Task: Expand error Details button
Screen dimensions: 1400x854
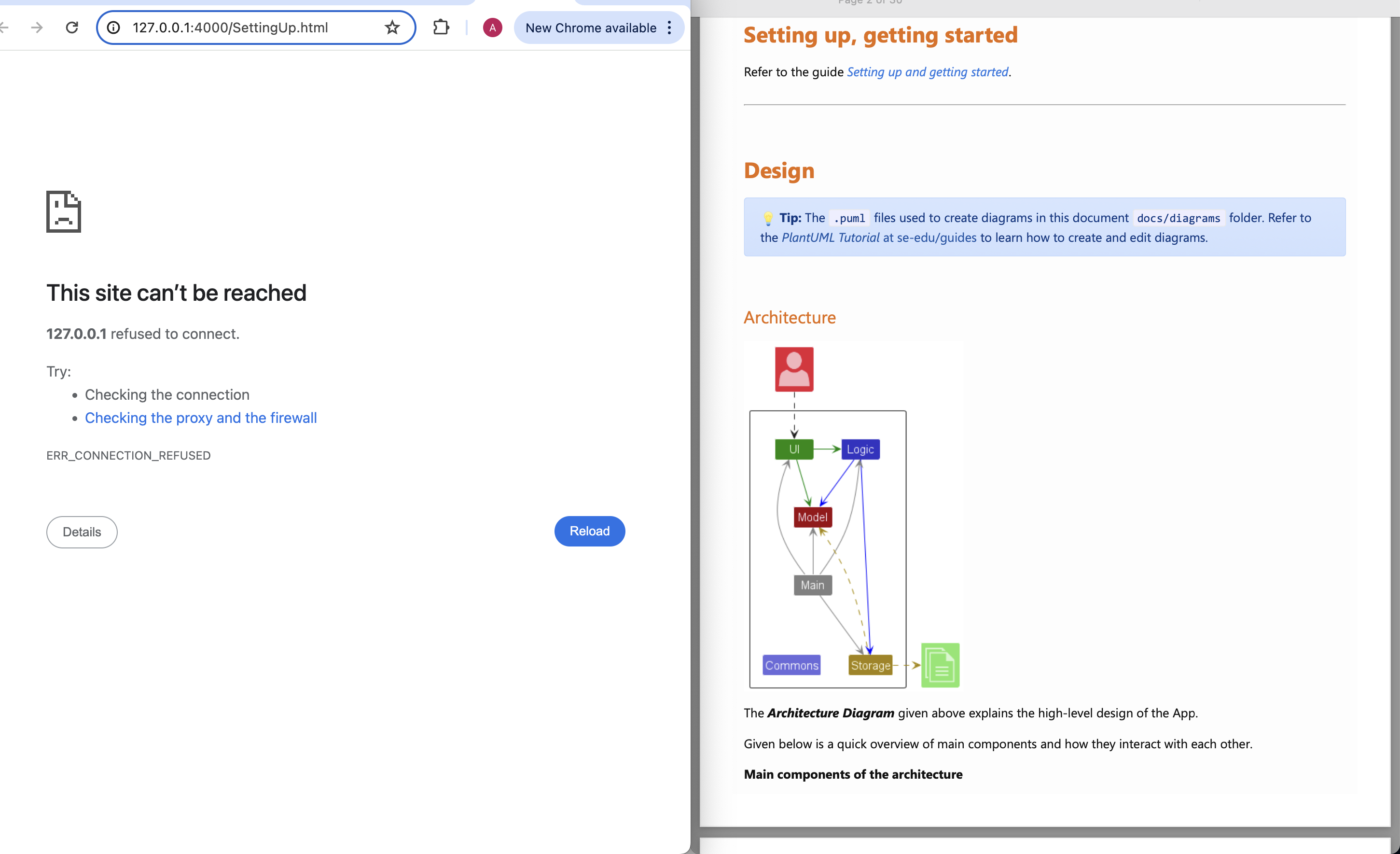Action: click(x=82, y=532)
